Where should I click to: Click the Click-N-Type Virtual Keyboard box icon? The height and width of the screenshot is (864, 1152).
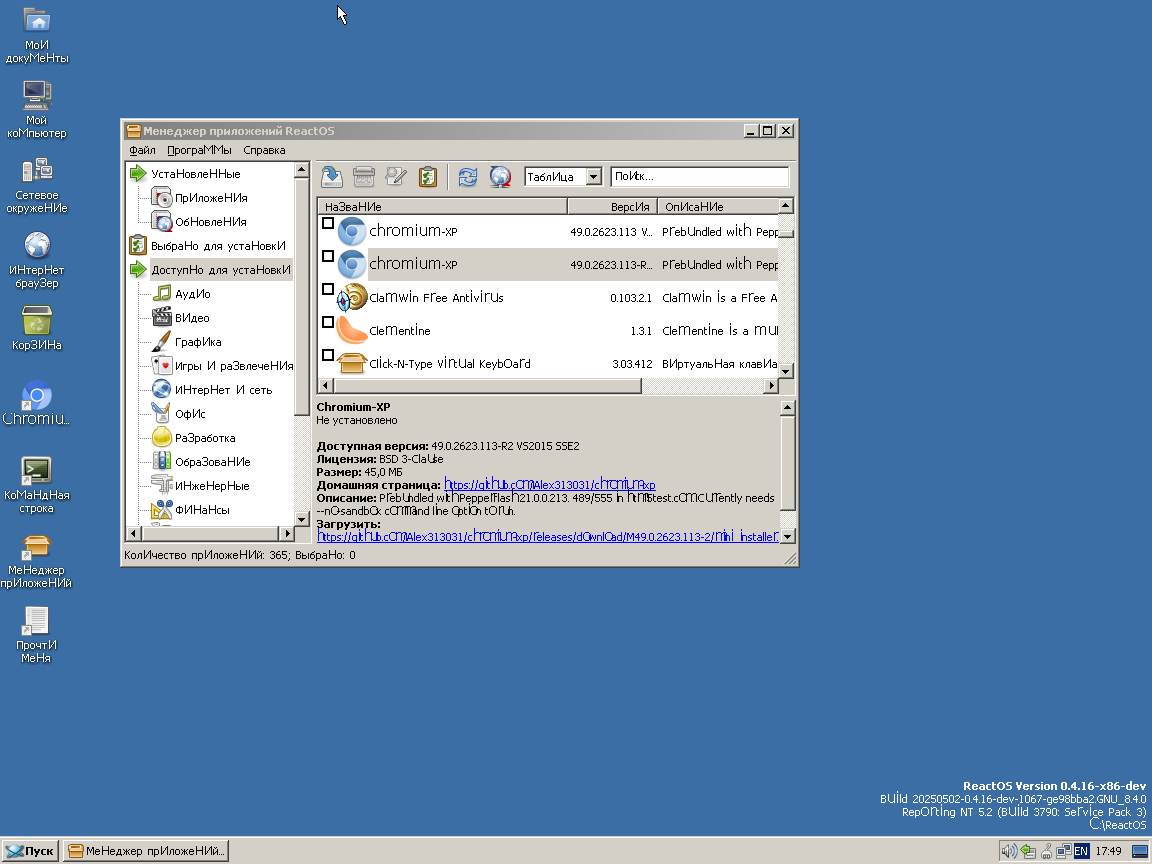tap(352, 363)
